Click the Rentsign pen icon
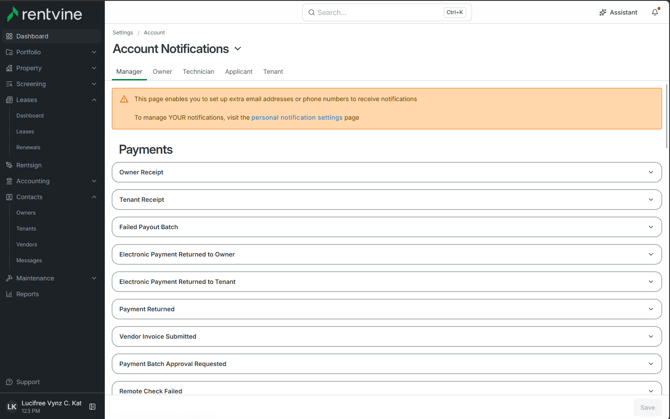This screenshot has width=670, height=419. pos(9,165)
